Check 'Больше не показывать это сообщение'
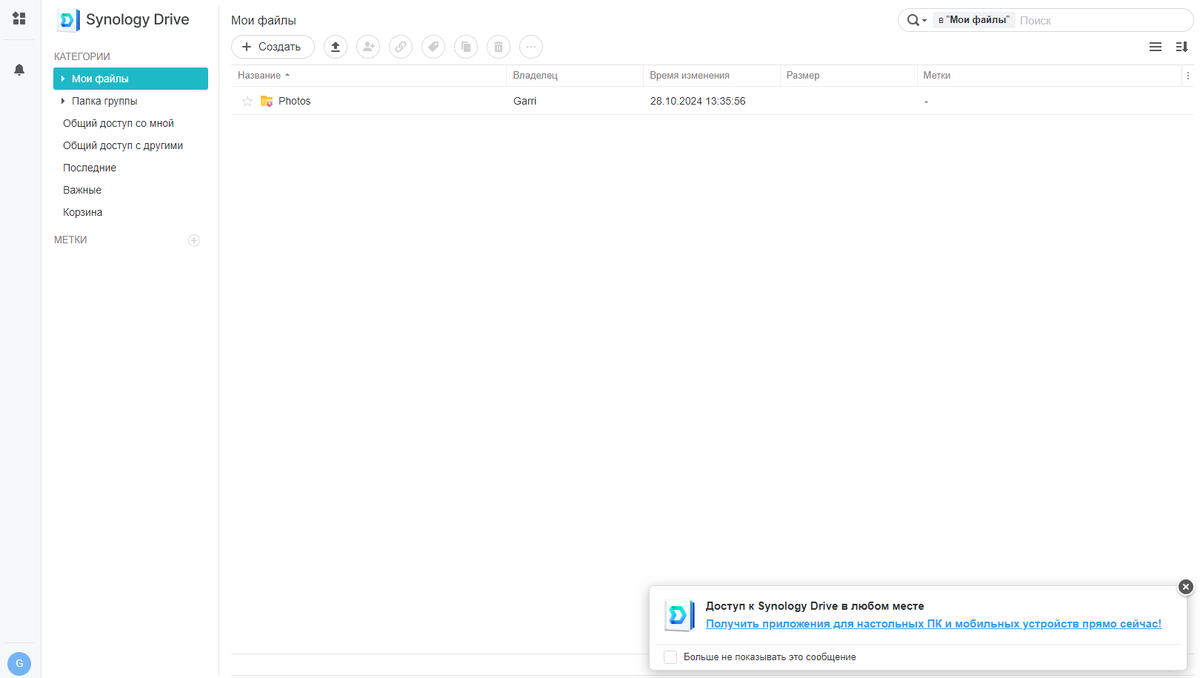Screen dimensions: 1200x678 [670, 657]
